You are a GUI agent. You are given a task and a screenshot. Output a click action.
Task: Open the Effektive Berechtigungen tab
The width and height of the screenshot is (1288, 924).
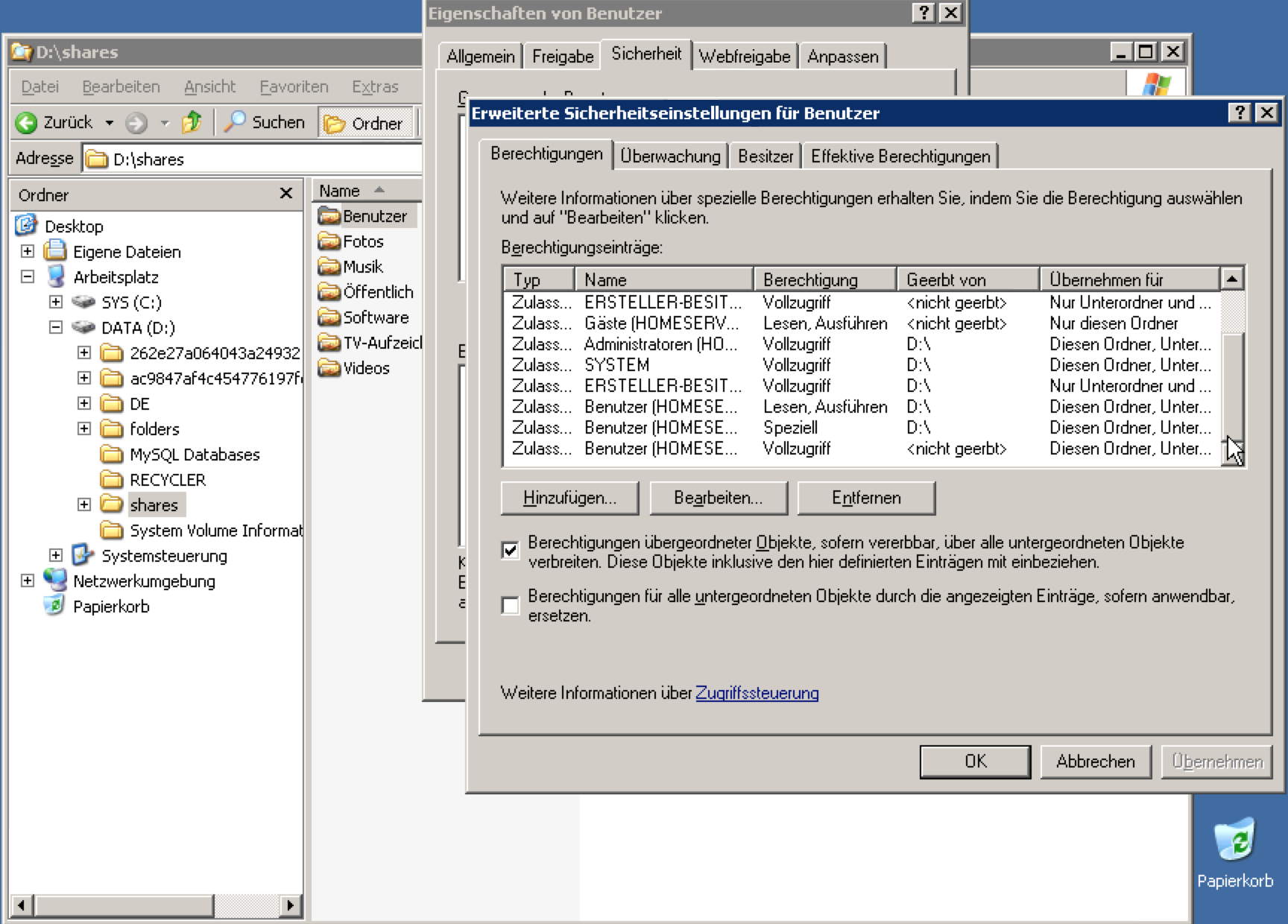(900, 156)
